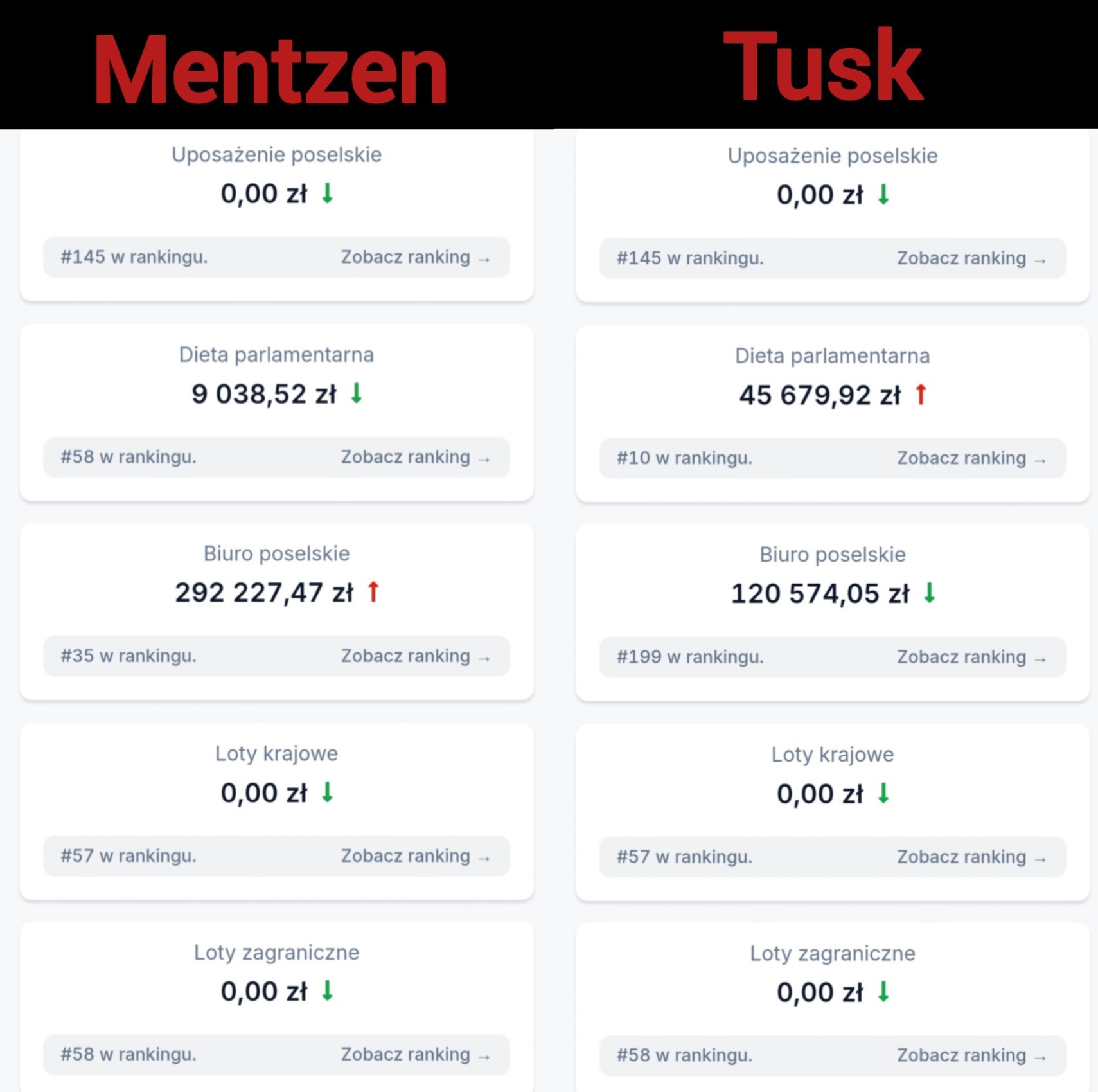Click green arrow beside Mentzen's Uposażenie poselskie amount

328,193
